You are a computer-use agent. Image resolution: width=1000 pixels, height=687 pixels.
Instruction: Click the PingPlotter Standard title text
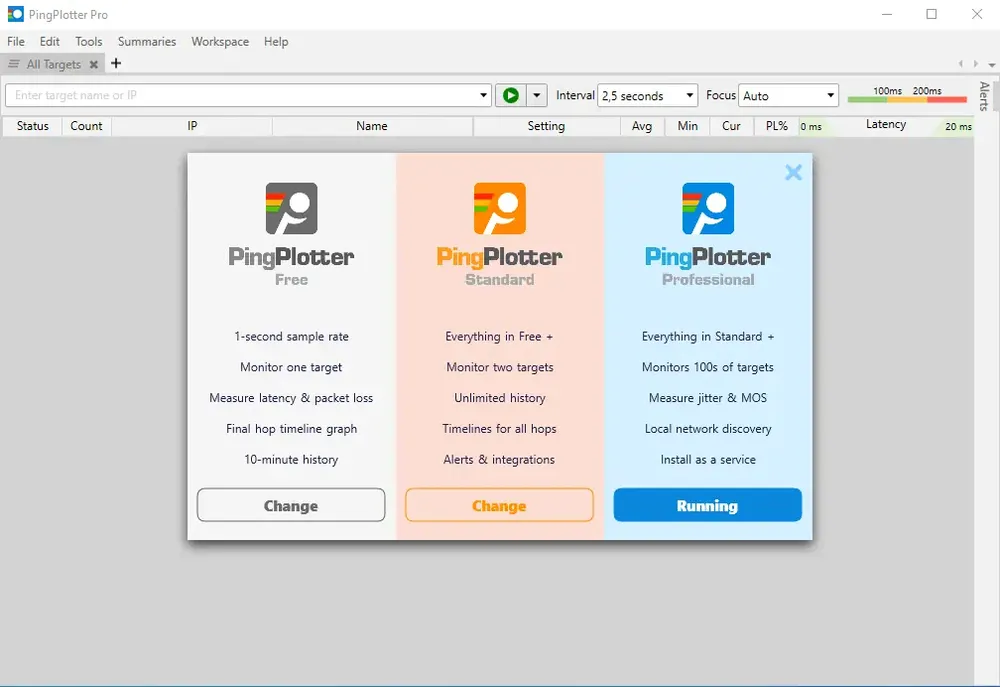(x=499, y=266)
